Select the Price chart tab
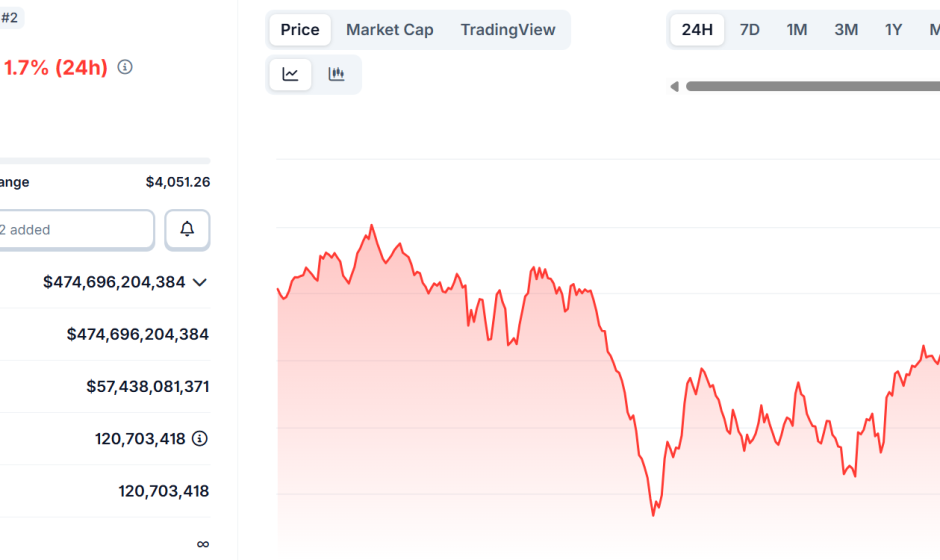Viewport: 940px width, 560px height. coord(299,30)
